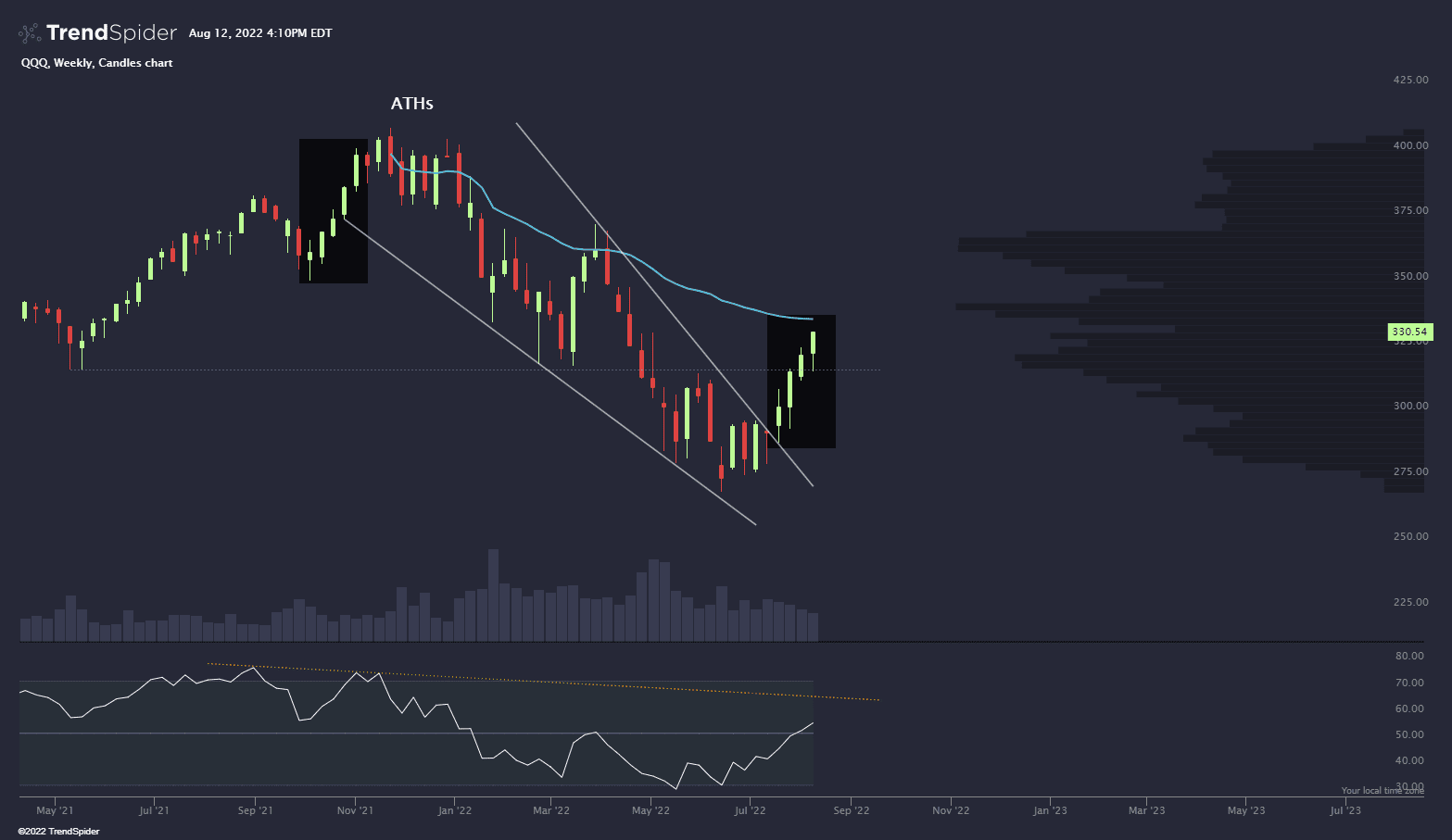
Task: Click the TrendSpider spider logo icon
Action: tap(30, 33)
